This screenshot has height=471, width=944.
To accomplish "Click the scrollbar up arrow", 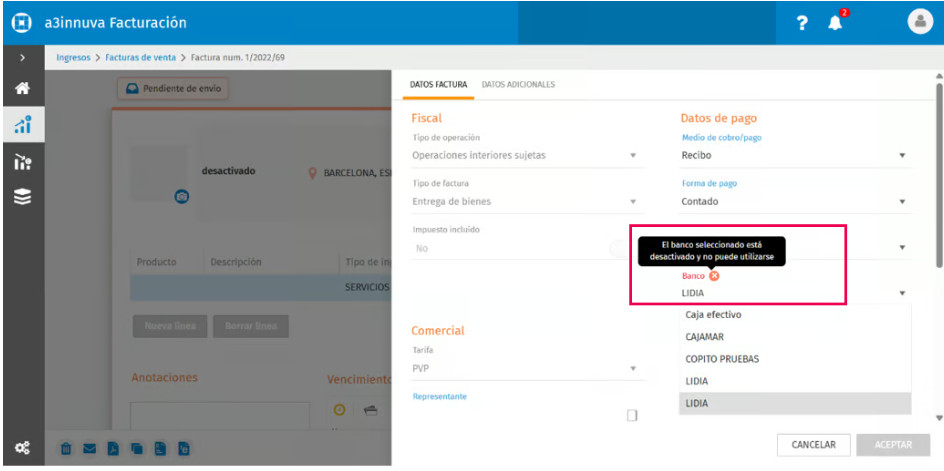I will (939, 76).
